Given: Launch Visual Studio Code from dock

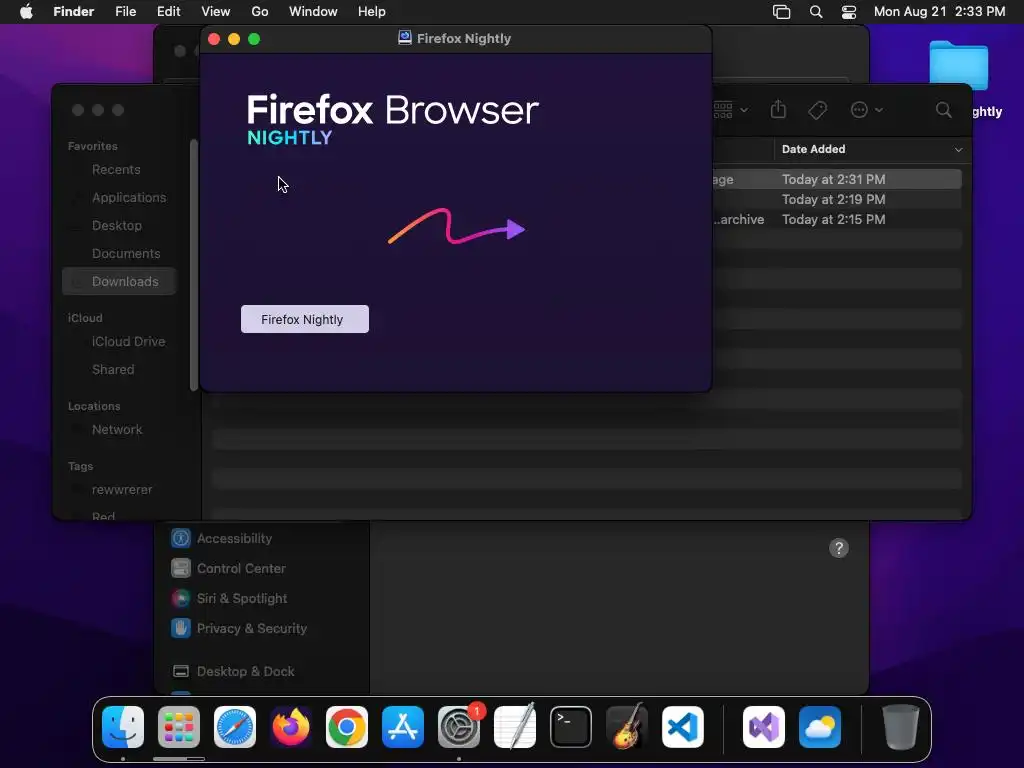Looking at the screenshot, I should pyautogui.click(x=683, y=727).
